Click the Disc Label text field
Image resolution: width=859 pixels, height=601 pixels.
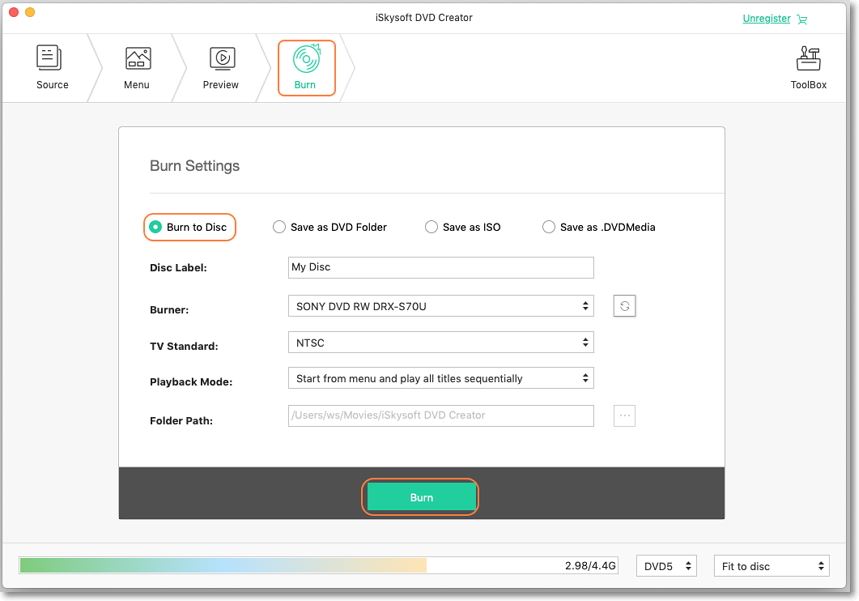(x=440, y=268)
